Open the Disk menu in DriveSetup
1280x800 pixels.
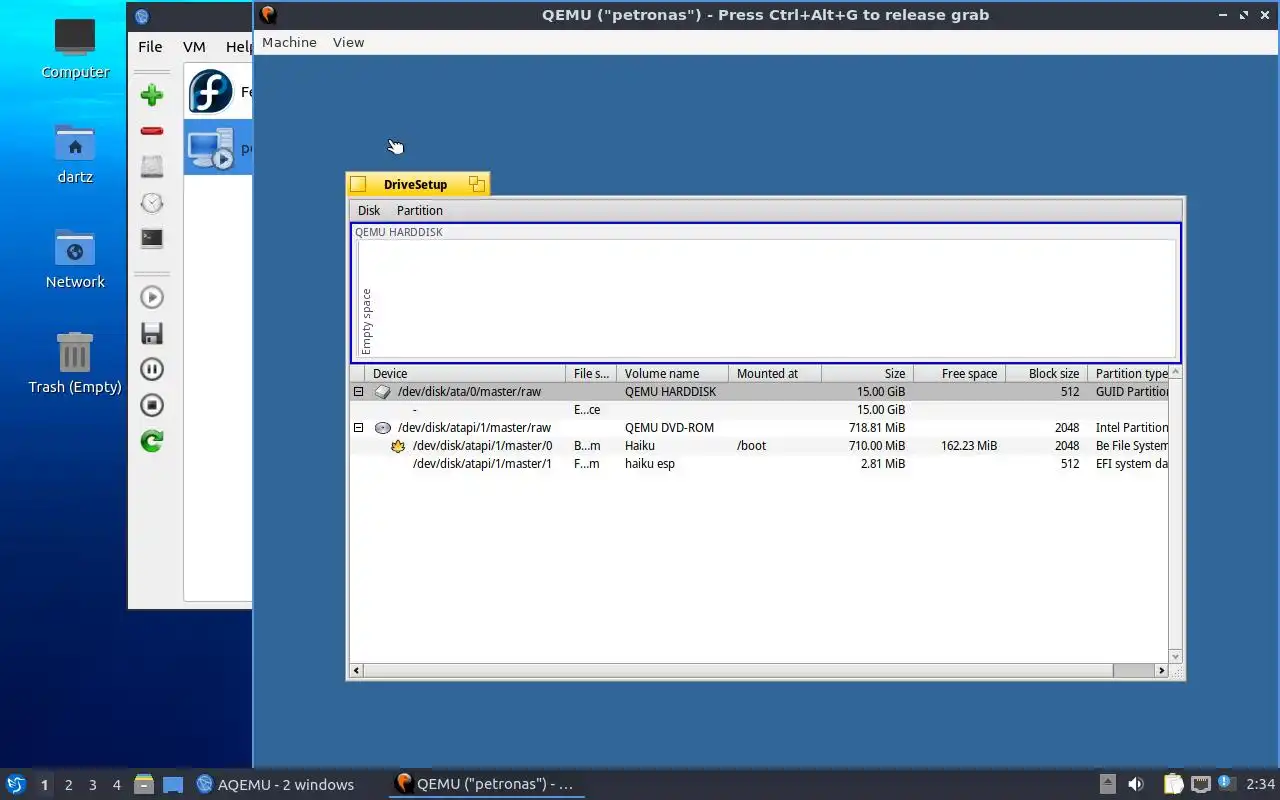pyautogui.click(x=369, y=210)
